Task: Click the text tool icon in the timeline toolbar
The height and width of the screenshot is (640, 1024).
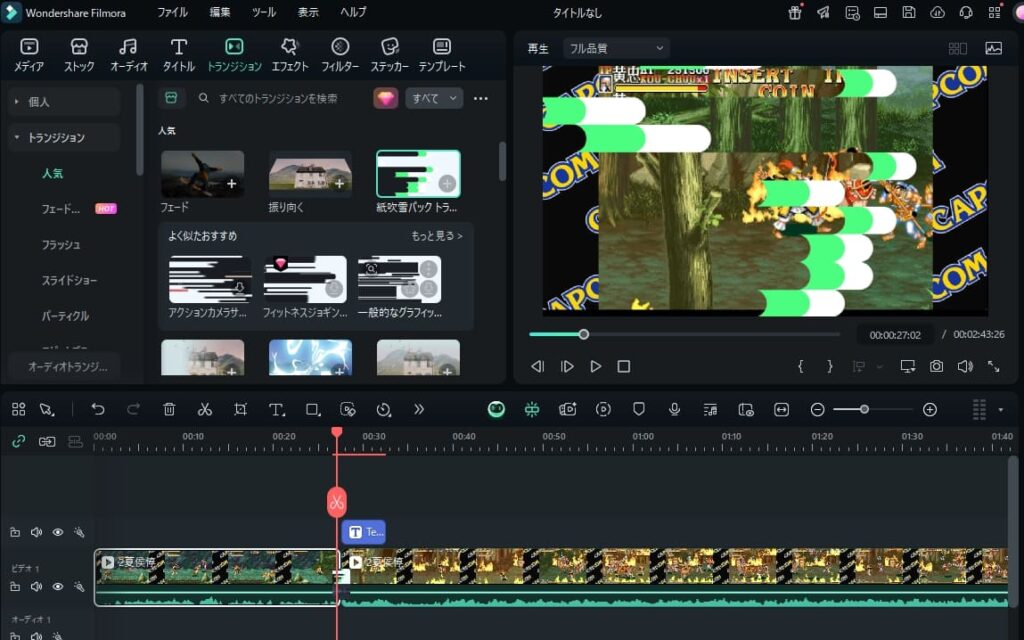Action: (x=277, y=409)
